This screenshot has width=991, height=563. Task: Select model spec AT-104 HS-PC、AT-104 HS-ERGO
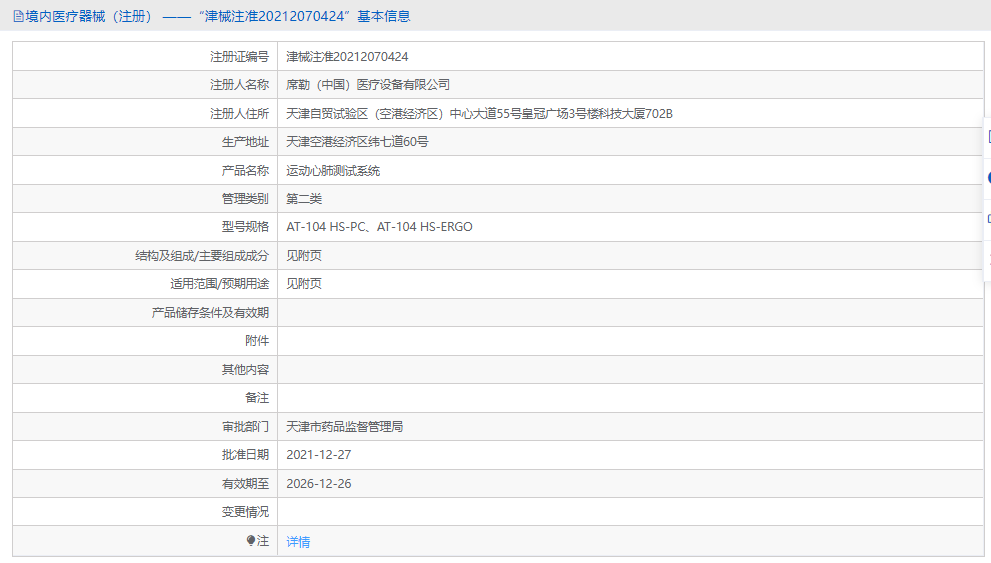tap(379, 227)
